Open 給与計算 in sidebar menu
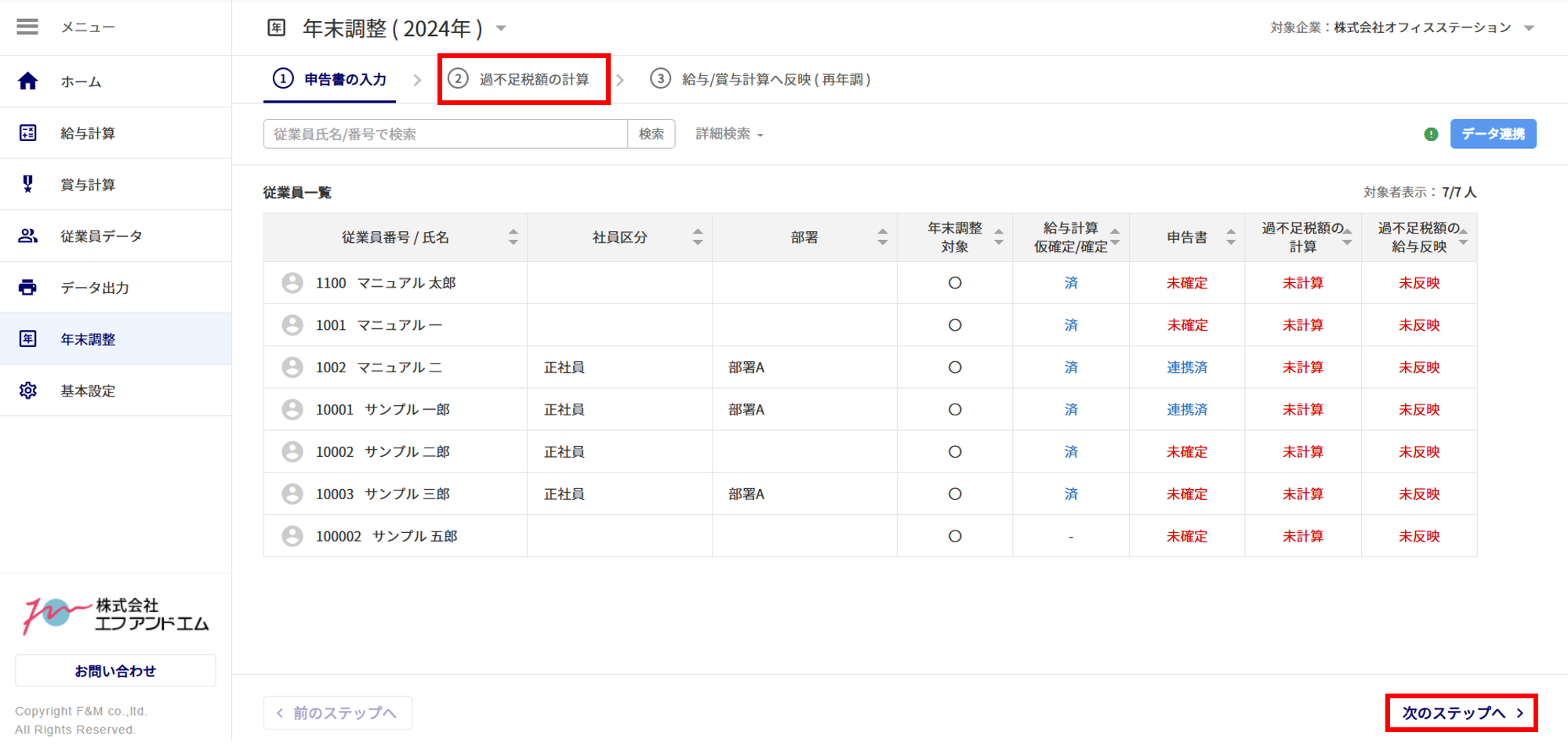Viewport: 1568px width, 750px height. coord(115,132)
